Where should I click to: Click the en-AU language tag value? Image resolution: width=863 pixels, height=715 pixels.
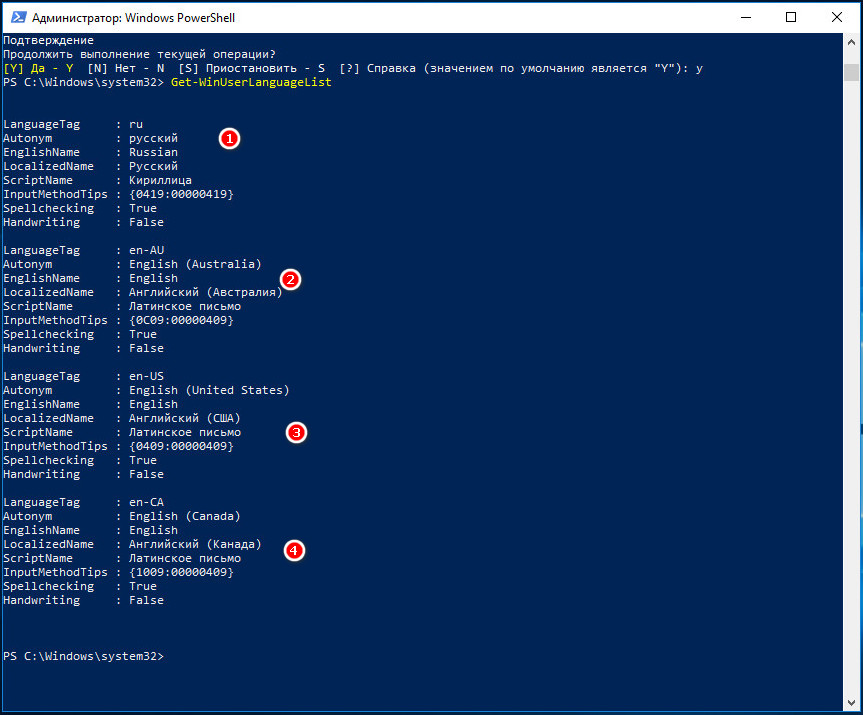tap(146, 250)
